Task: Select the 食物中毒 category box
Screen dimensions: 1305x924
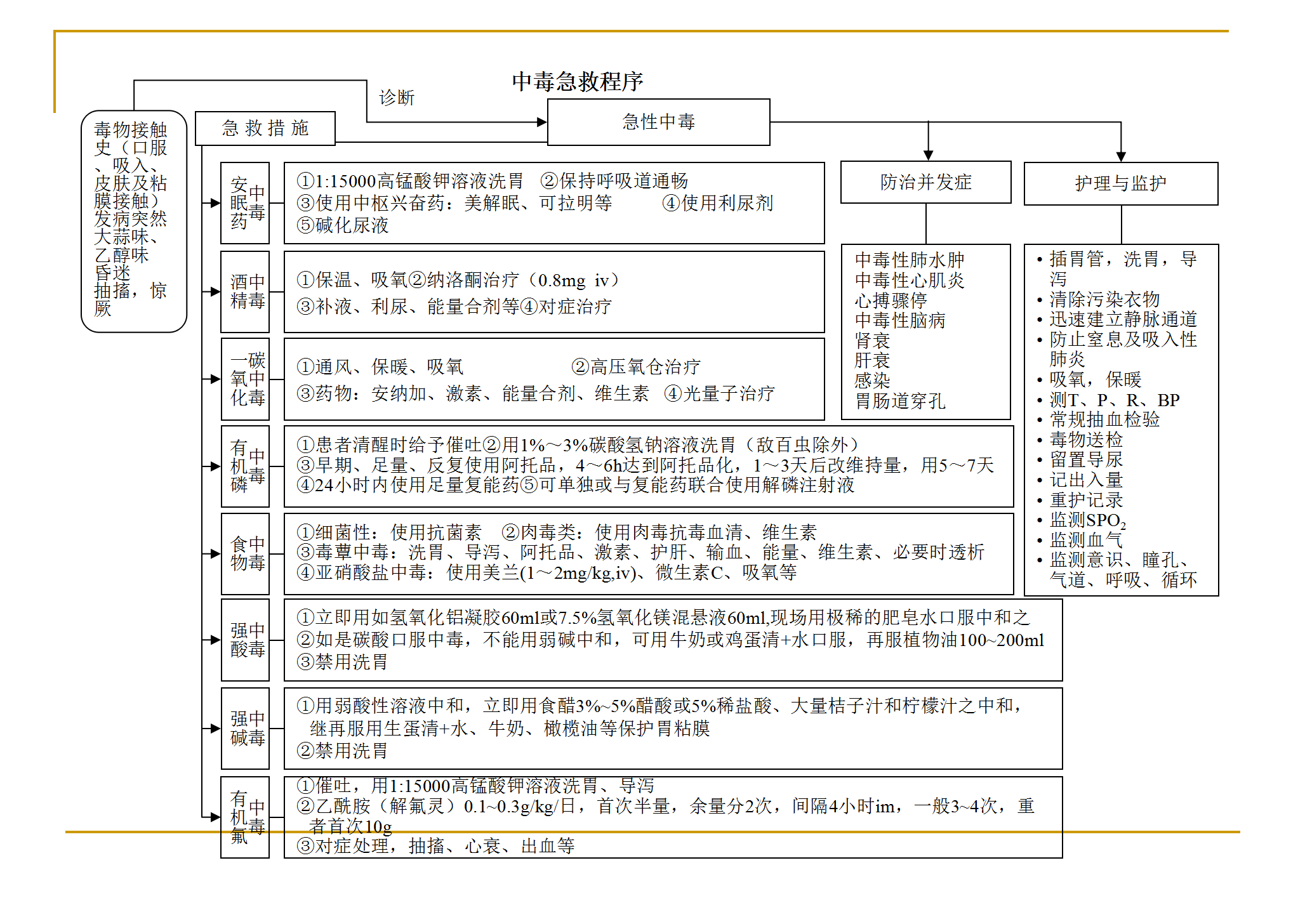Action: 245,554
